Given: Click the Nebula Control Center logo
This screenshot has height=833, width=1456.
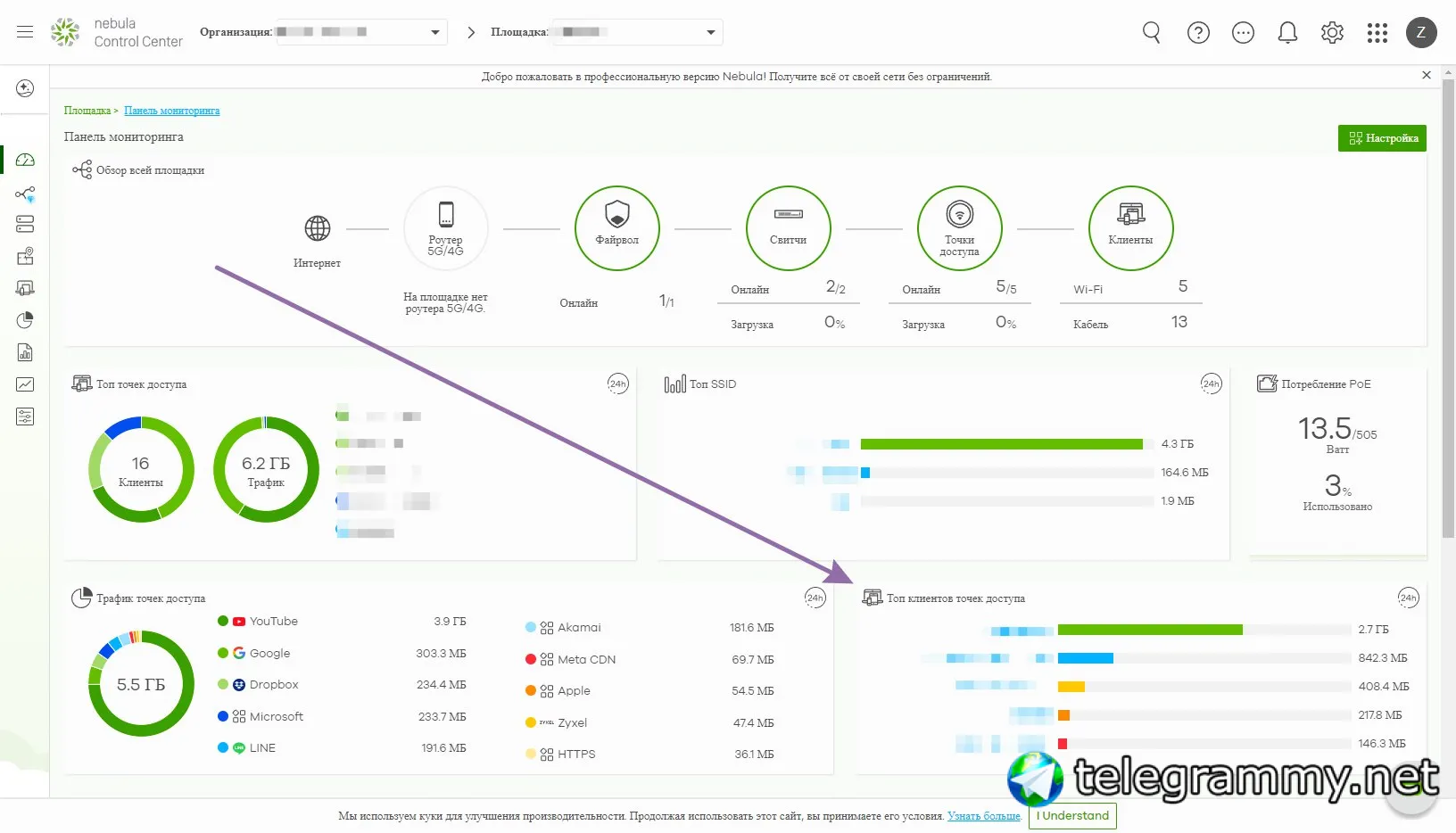Looking at the screenshot, I should (117, 32).
